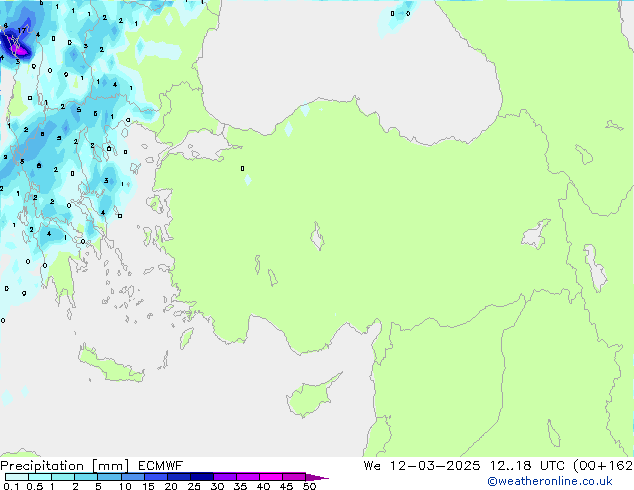Click the island of Crete on map
This screenshot has height=490, width=634.
pyautogui.click(x=111, y=366)
